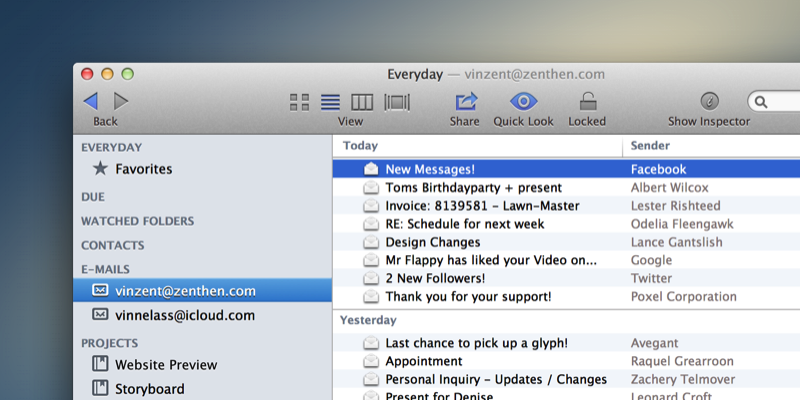Show the Inspector panel
This screenshot has width=800, height=400.
tap(709, 102)
